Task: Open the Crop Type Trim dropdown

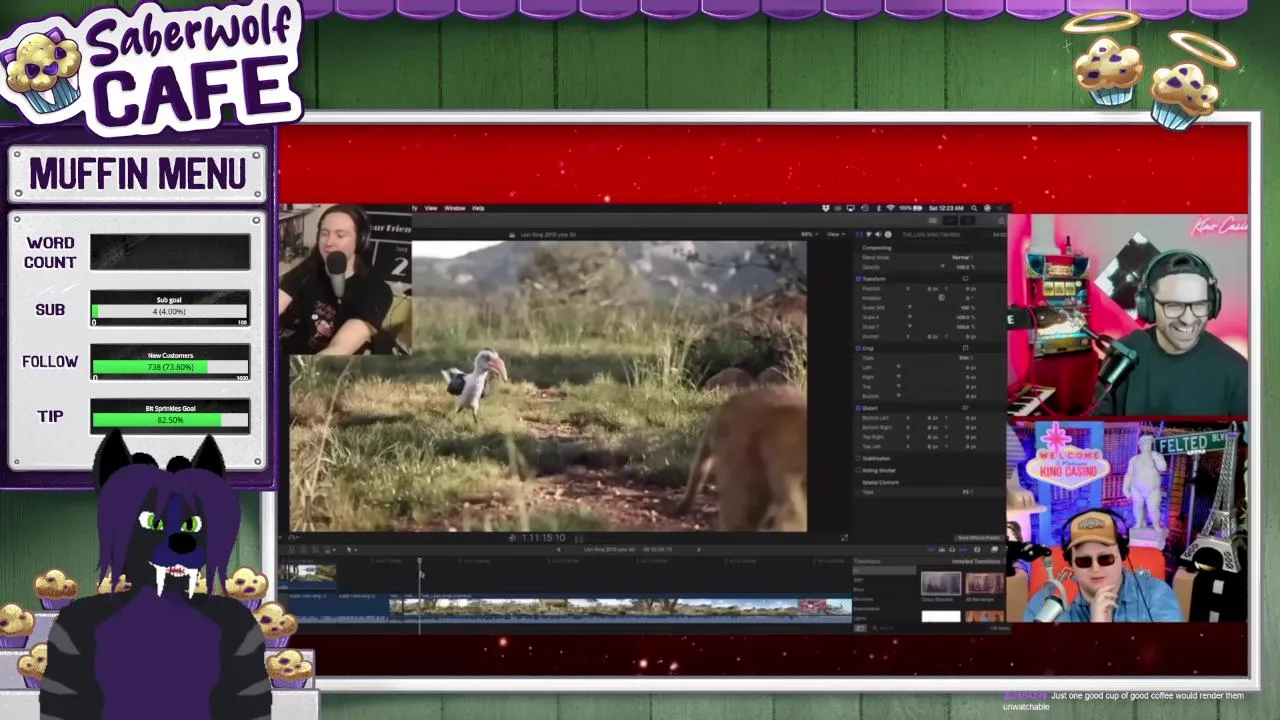Action: point(966,358)
